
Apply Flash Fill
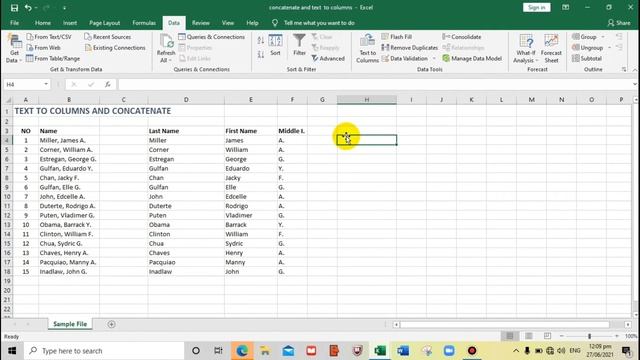(397, 37)
